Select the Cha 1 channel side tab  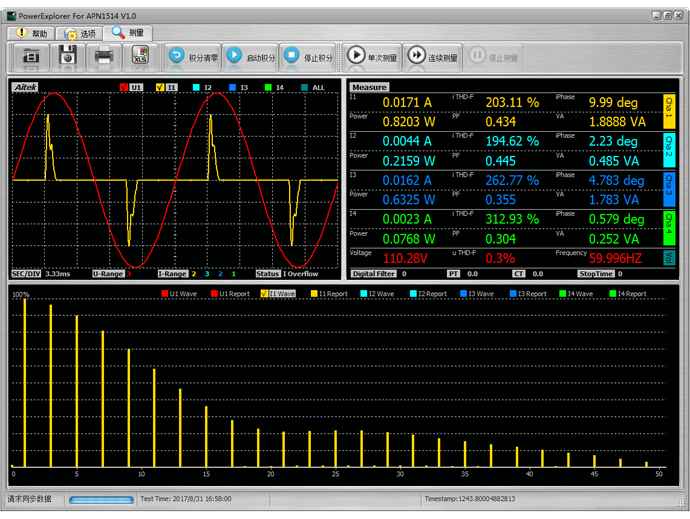pyautogui.click(x=670, y=111)
